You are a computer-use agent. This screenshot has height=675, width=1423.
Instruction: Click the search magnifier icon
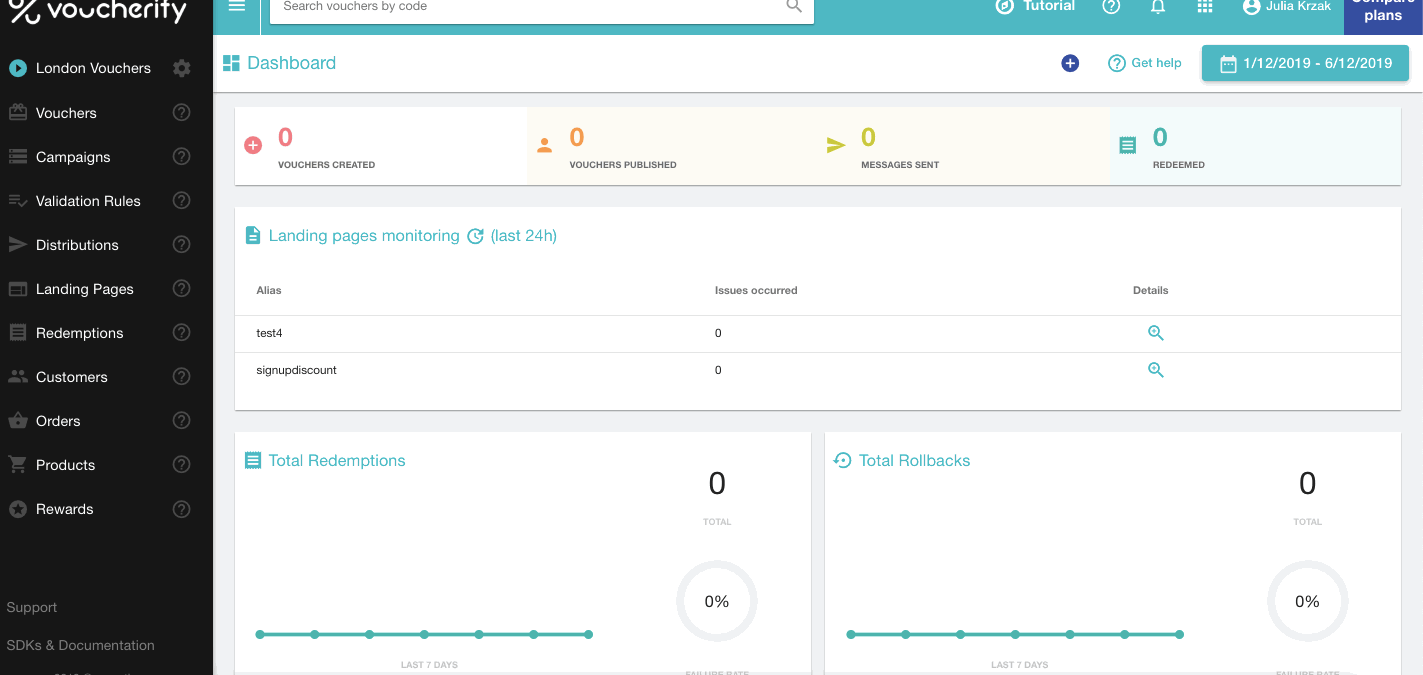point(794,6)
